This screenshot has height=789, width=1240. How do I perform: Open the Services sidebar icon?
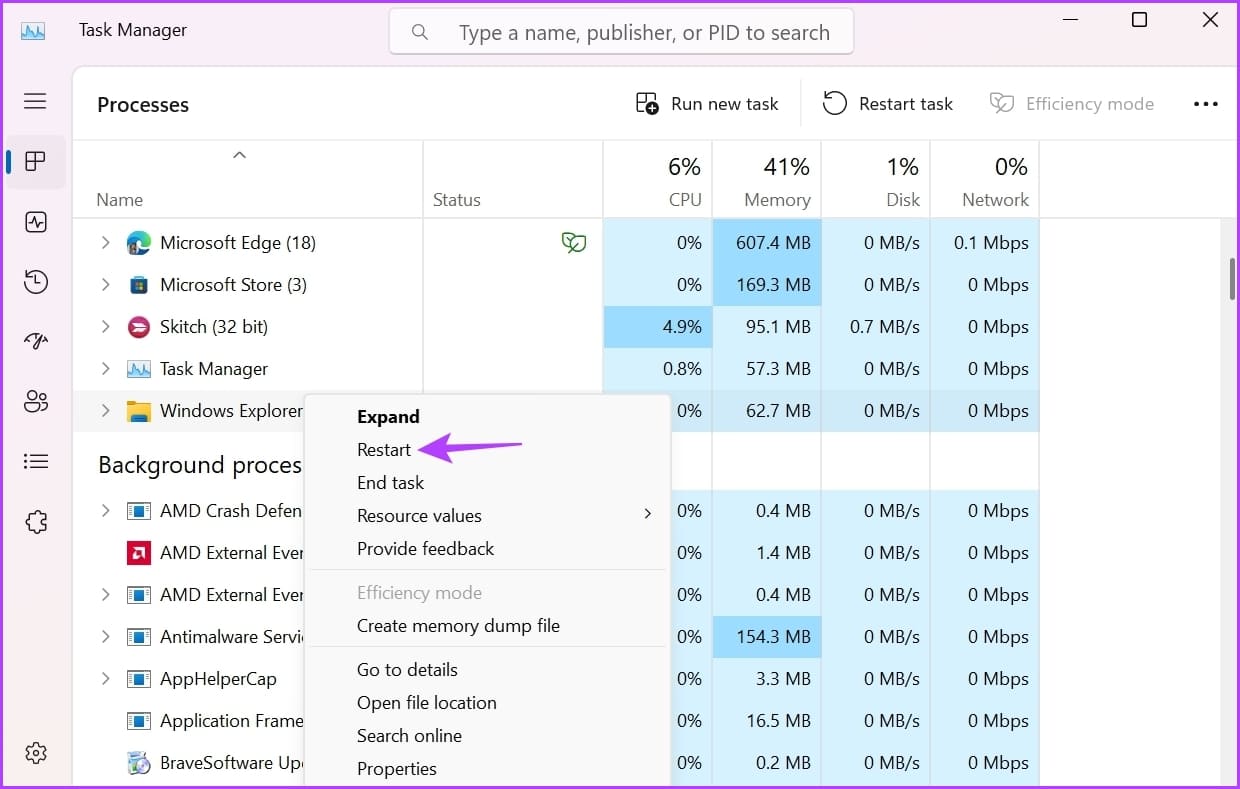click(x=36, y=521)
